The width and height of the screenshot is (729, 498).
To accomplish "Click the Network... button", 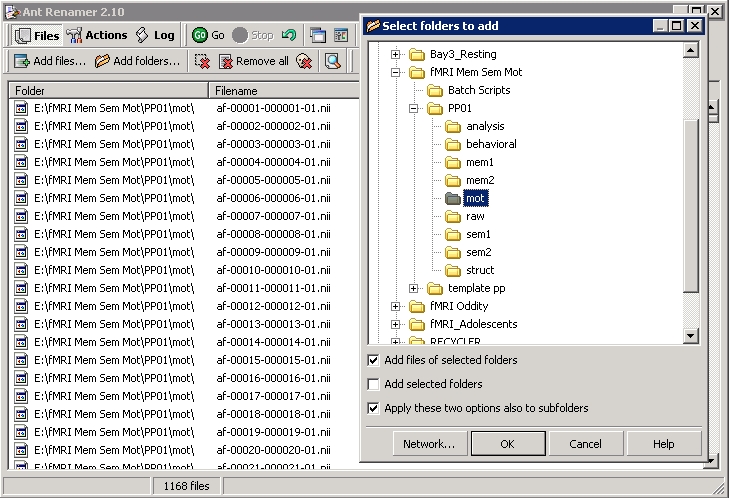I will [429, 444].
